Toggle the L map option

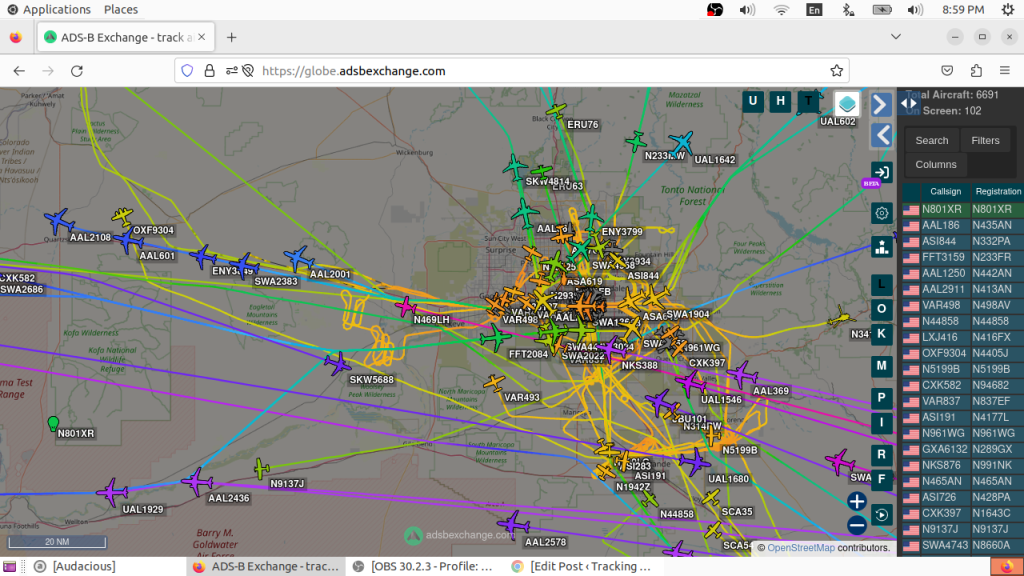(x=881, y=284)
